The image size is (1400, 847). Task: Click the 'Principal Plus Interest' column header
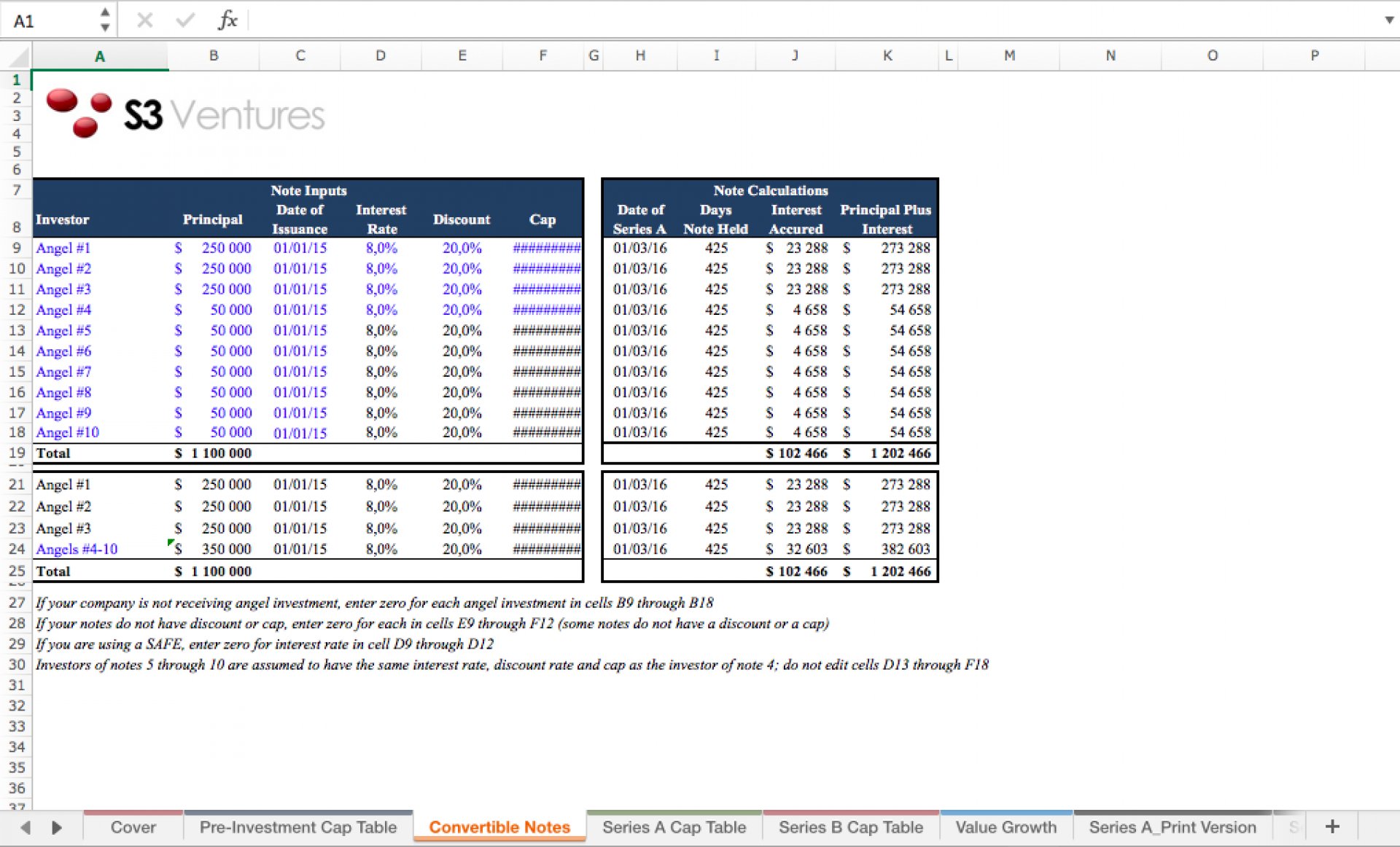click(886, 219)
